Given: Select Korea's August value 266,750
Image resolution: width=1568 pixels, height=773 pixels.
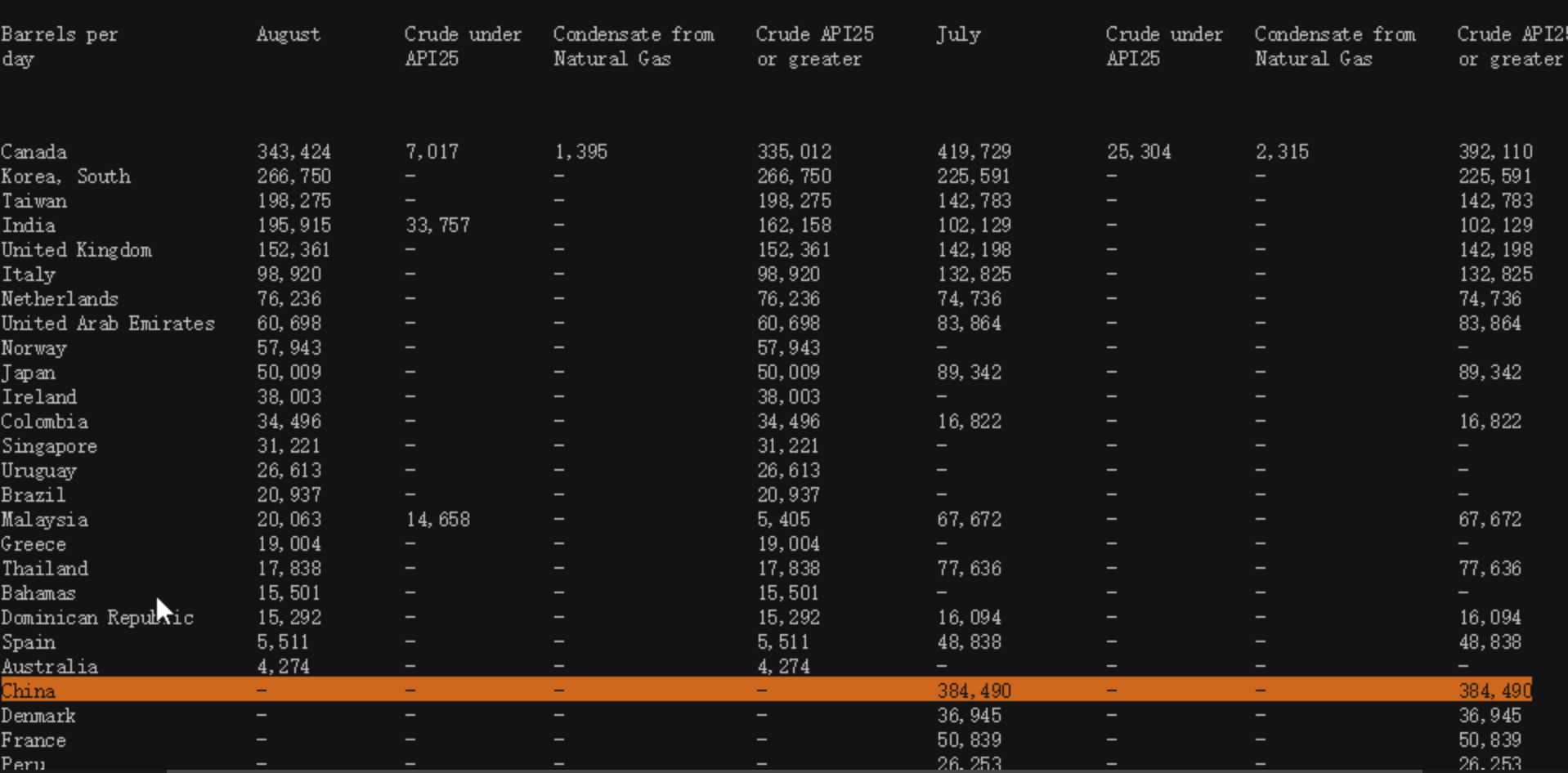Looking at the screenshot, I should 293,176.
